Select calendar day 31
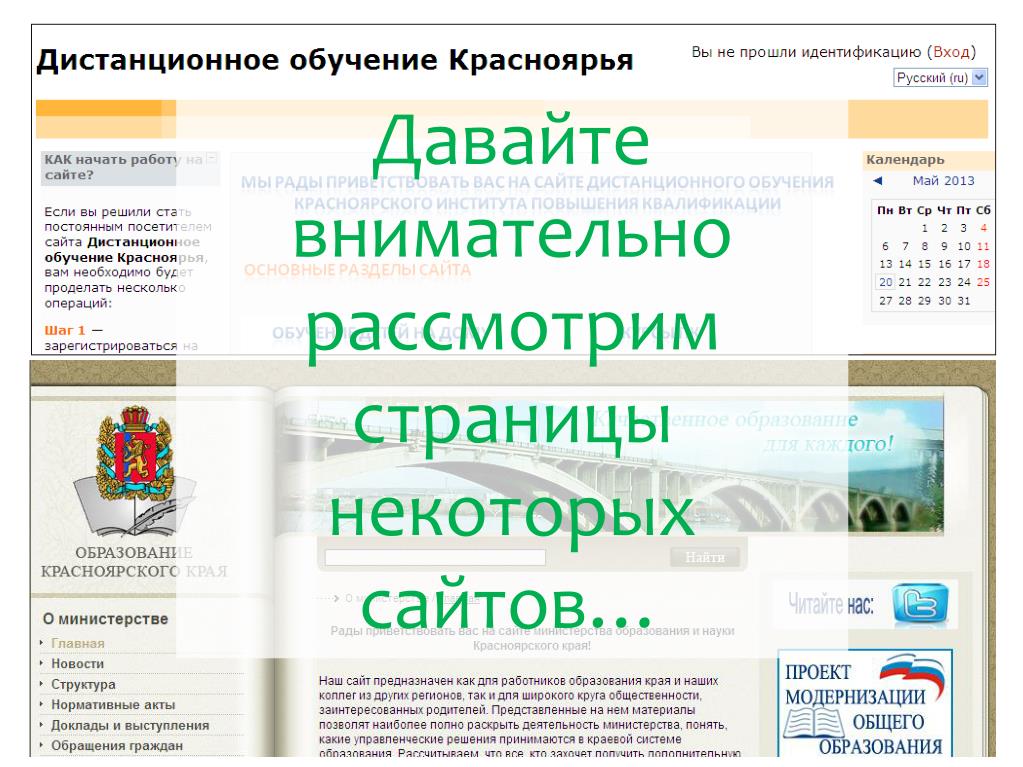Screen dimensions: 1023x767 (x=964, y=301)
